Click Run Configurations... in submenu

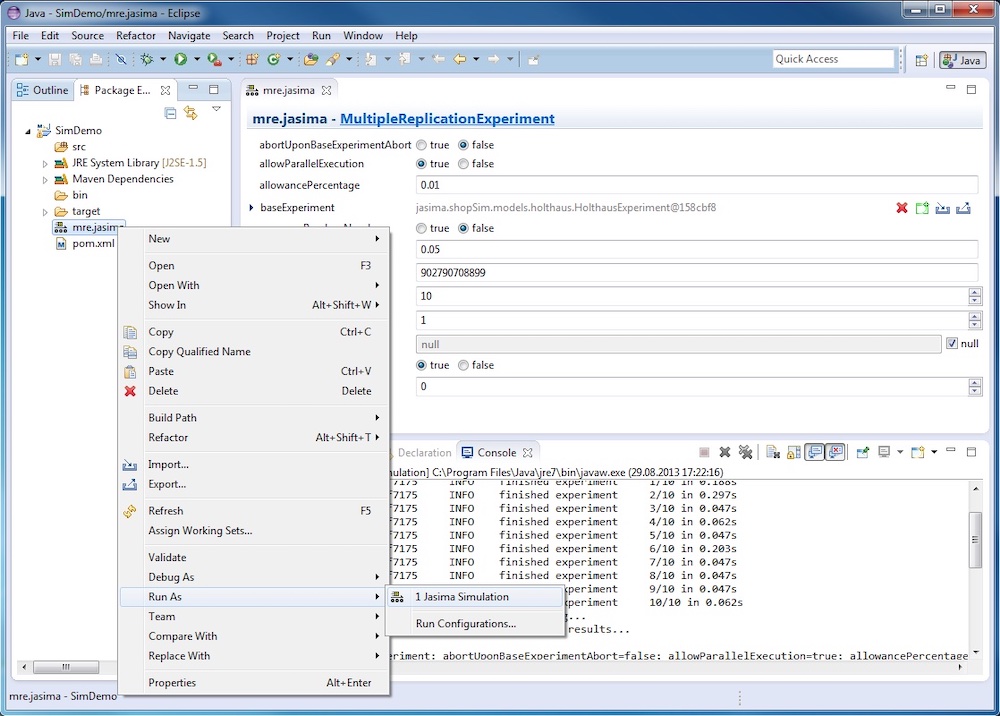click(x=475, y=624)
